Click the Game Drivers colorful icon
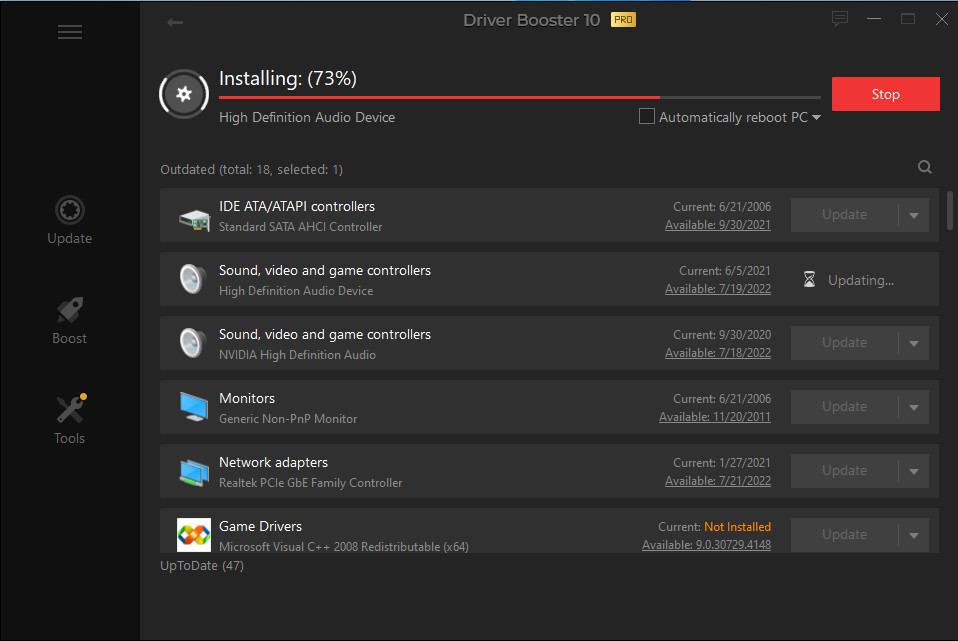This screenshot has height=641, width=958. 194,535
